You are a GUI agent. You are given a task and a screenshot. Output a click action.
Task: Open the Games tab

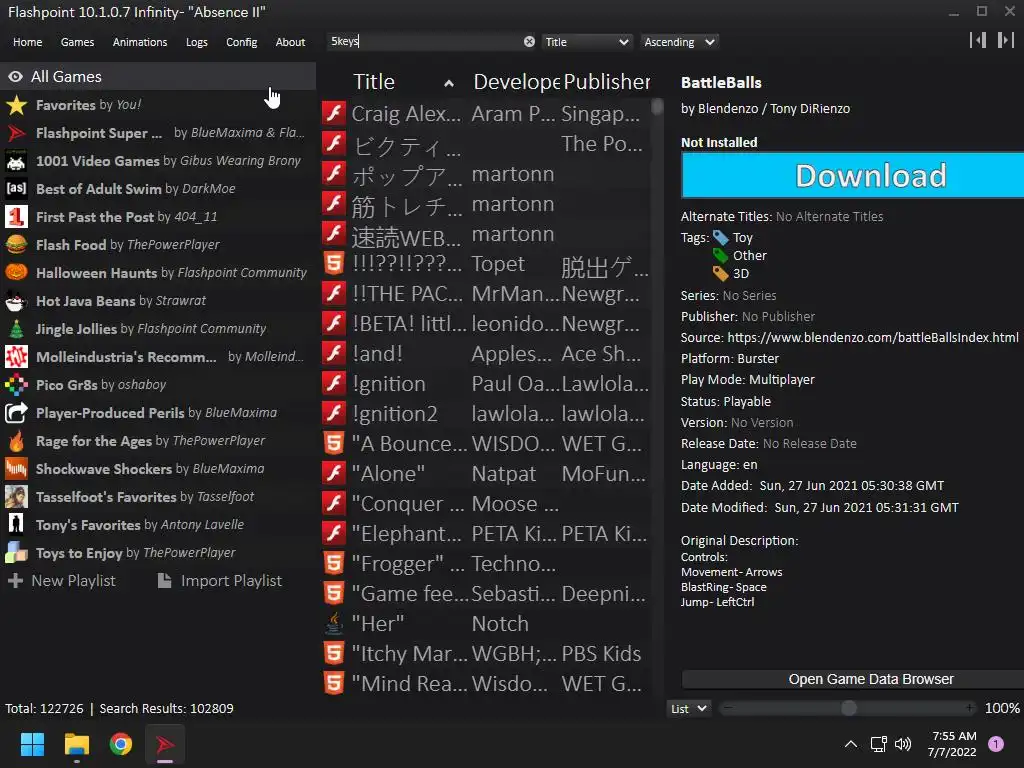(77, 42)
